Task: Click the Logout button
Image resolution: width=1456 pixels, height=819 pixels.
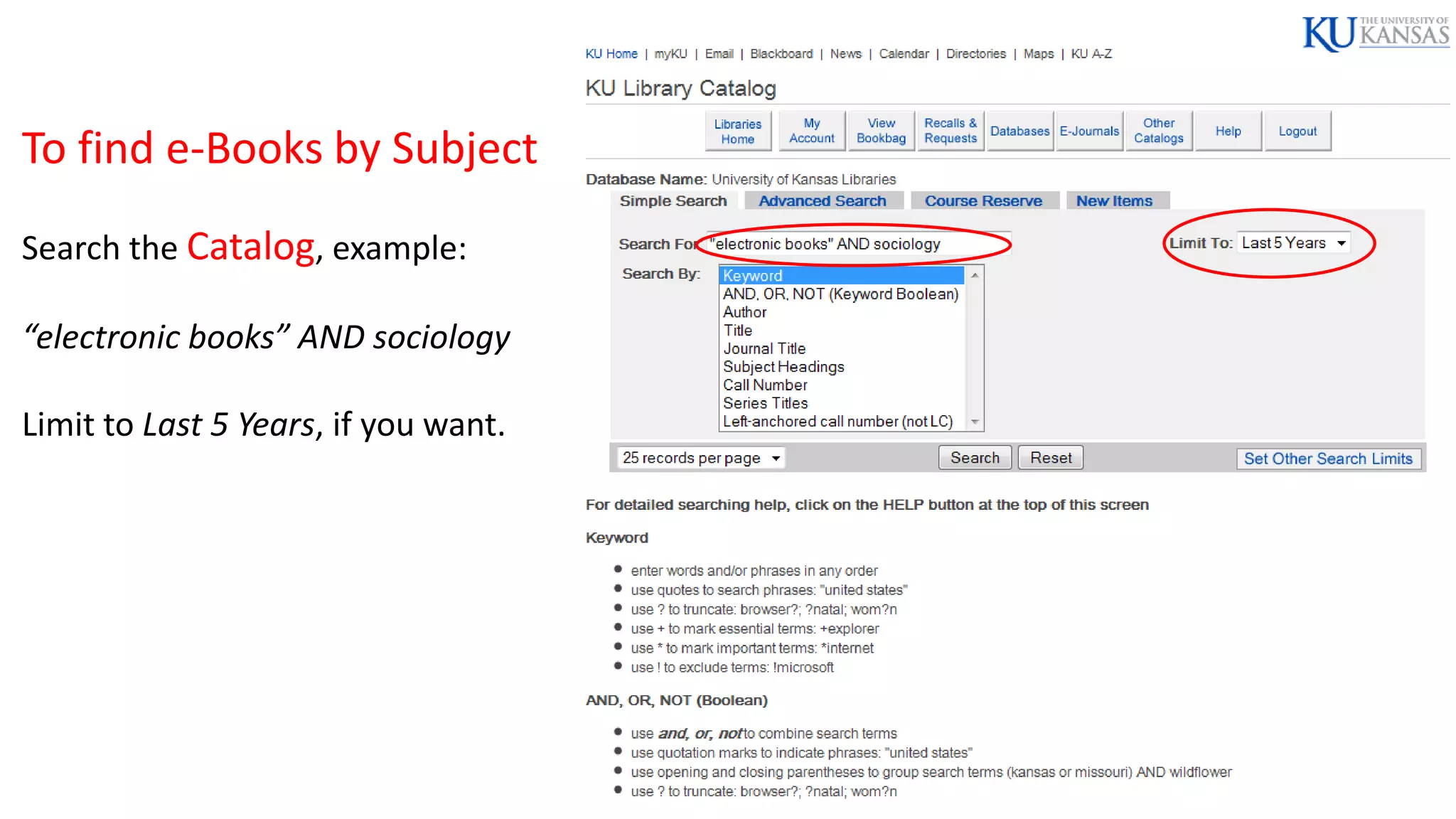Action: pyautogui.click(x=1297, y=131)
